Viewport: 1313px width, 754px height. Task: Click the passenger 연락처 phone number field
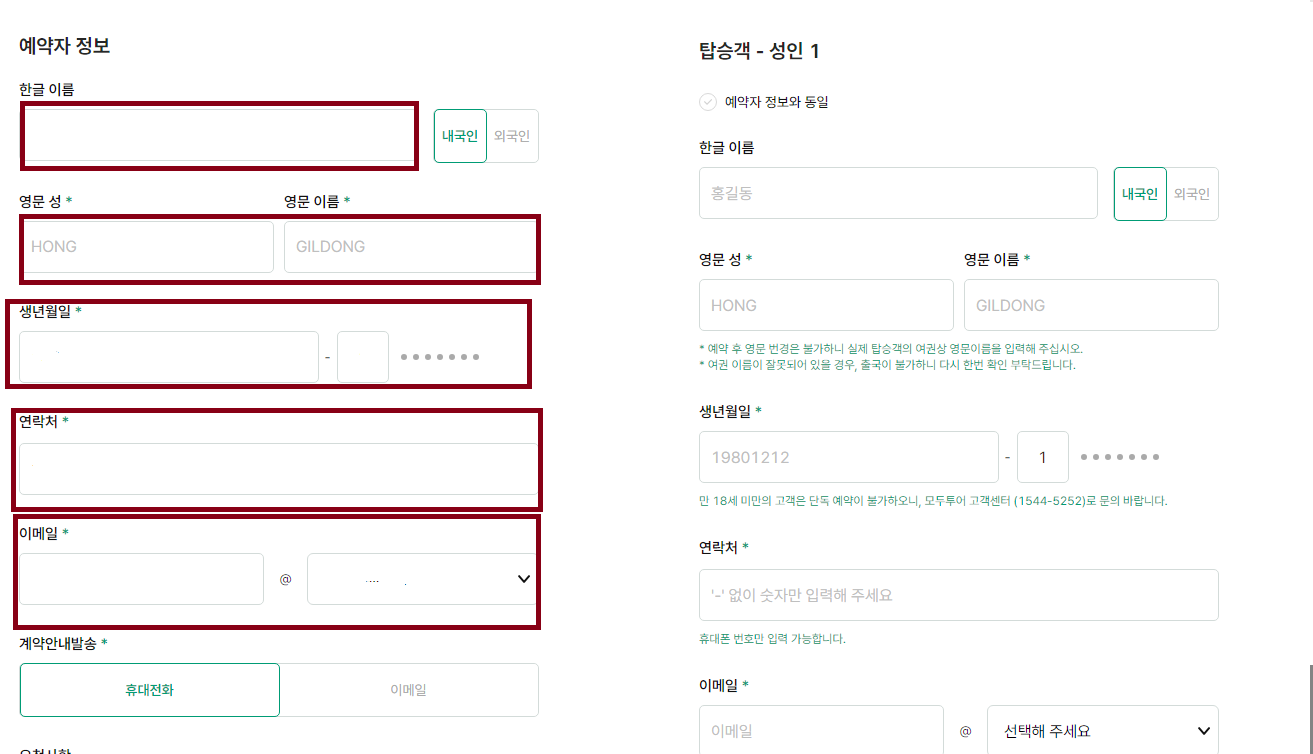[x=958, y=594]
